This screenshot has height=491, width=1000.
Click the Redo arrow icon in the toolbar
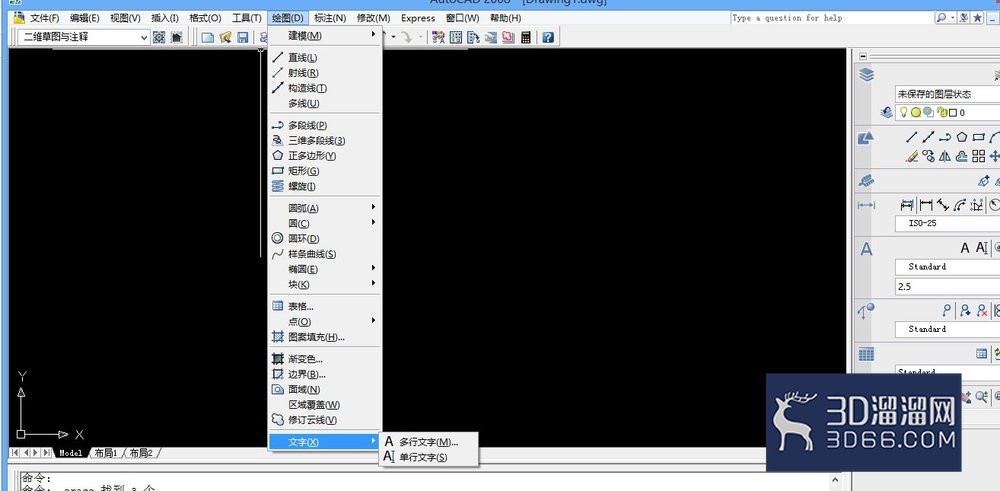point(406,37)
